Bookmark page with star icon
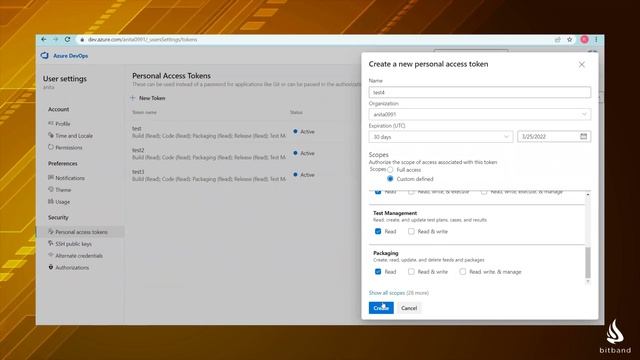 pos(570,40)
